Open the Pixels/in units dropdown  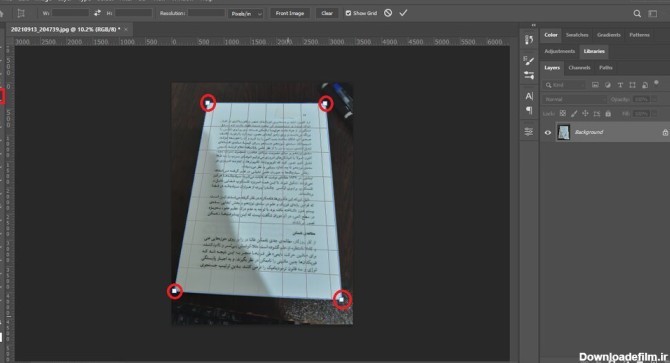pos(246,14)
